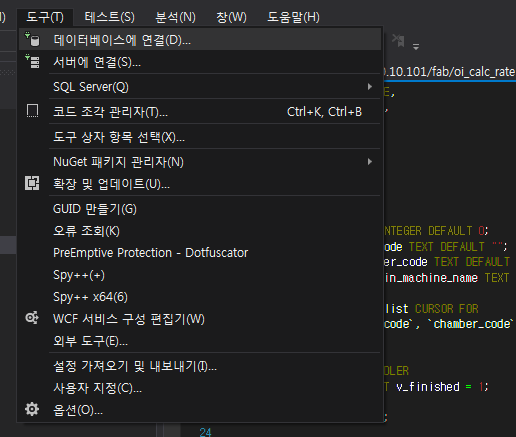
Task: Click CURSOR FOR keyword in editor
Action: (x=447, y=309)
